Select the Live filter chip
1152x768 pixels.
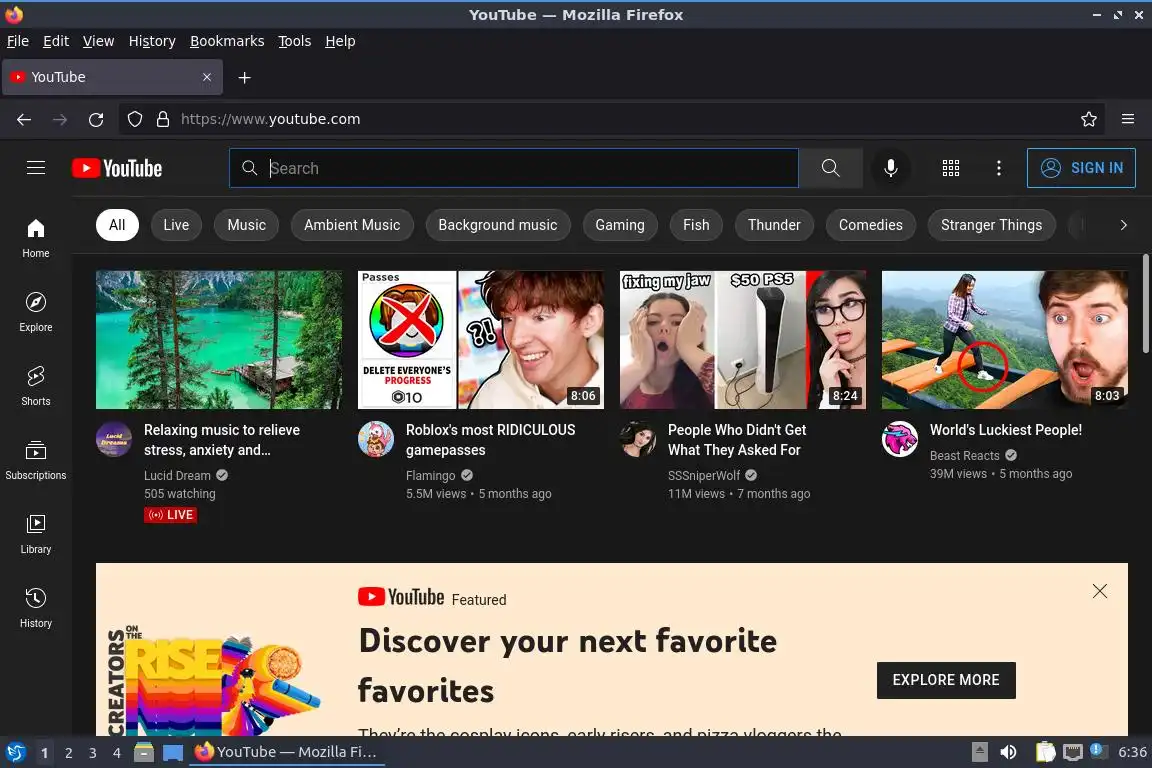(x=176, y=225)
